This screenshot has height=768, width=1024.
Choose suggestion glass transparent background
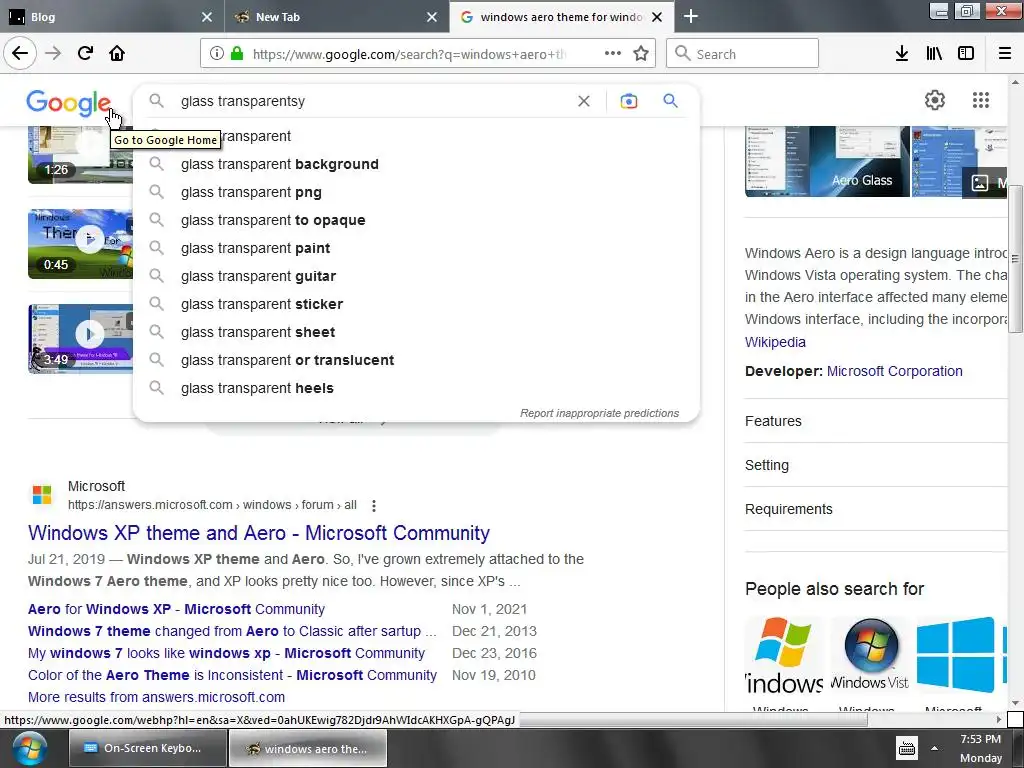point(416,164)
